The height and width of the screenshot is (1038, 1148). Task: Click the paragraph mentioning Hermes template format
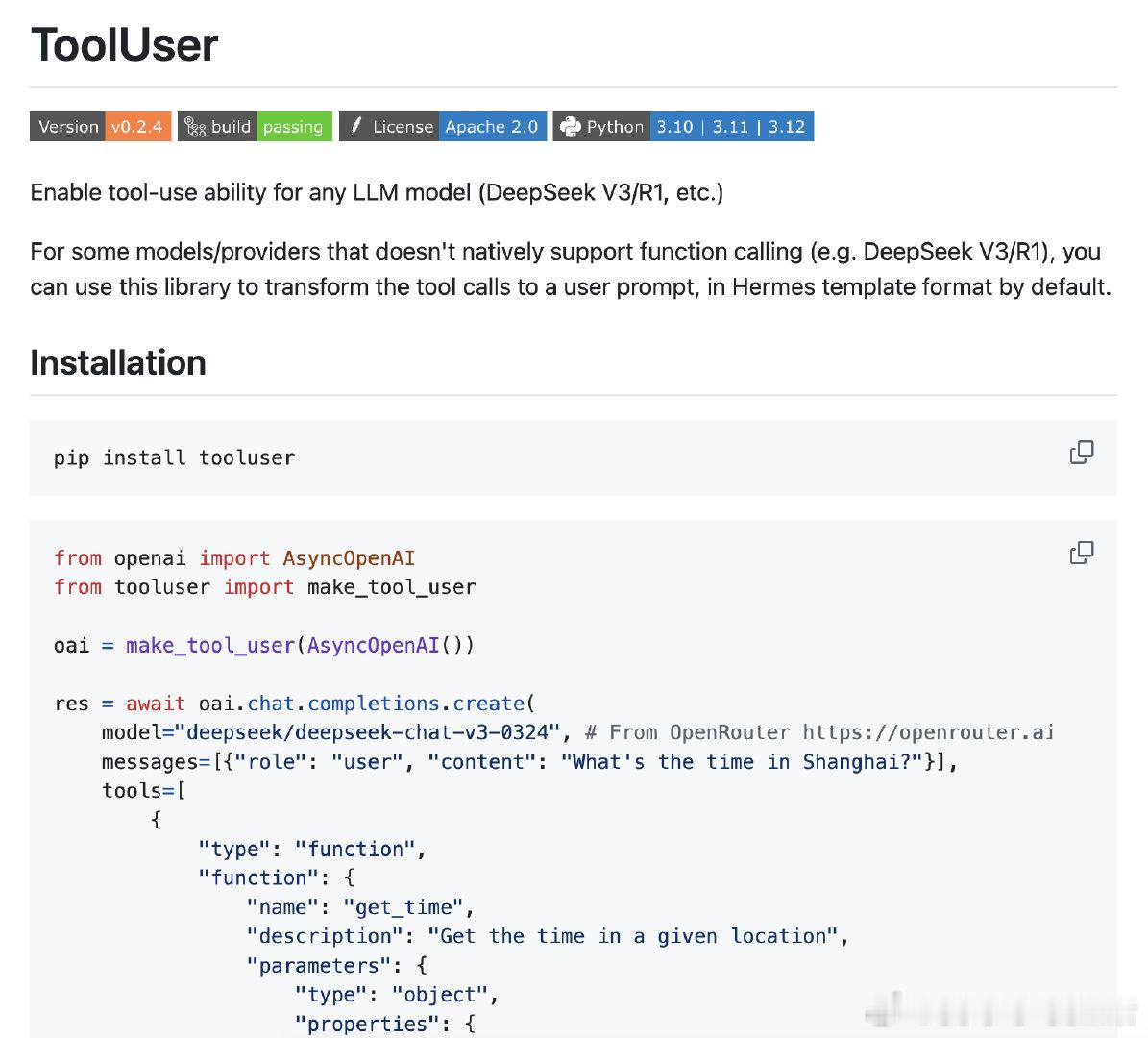[x=571, y=269]
